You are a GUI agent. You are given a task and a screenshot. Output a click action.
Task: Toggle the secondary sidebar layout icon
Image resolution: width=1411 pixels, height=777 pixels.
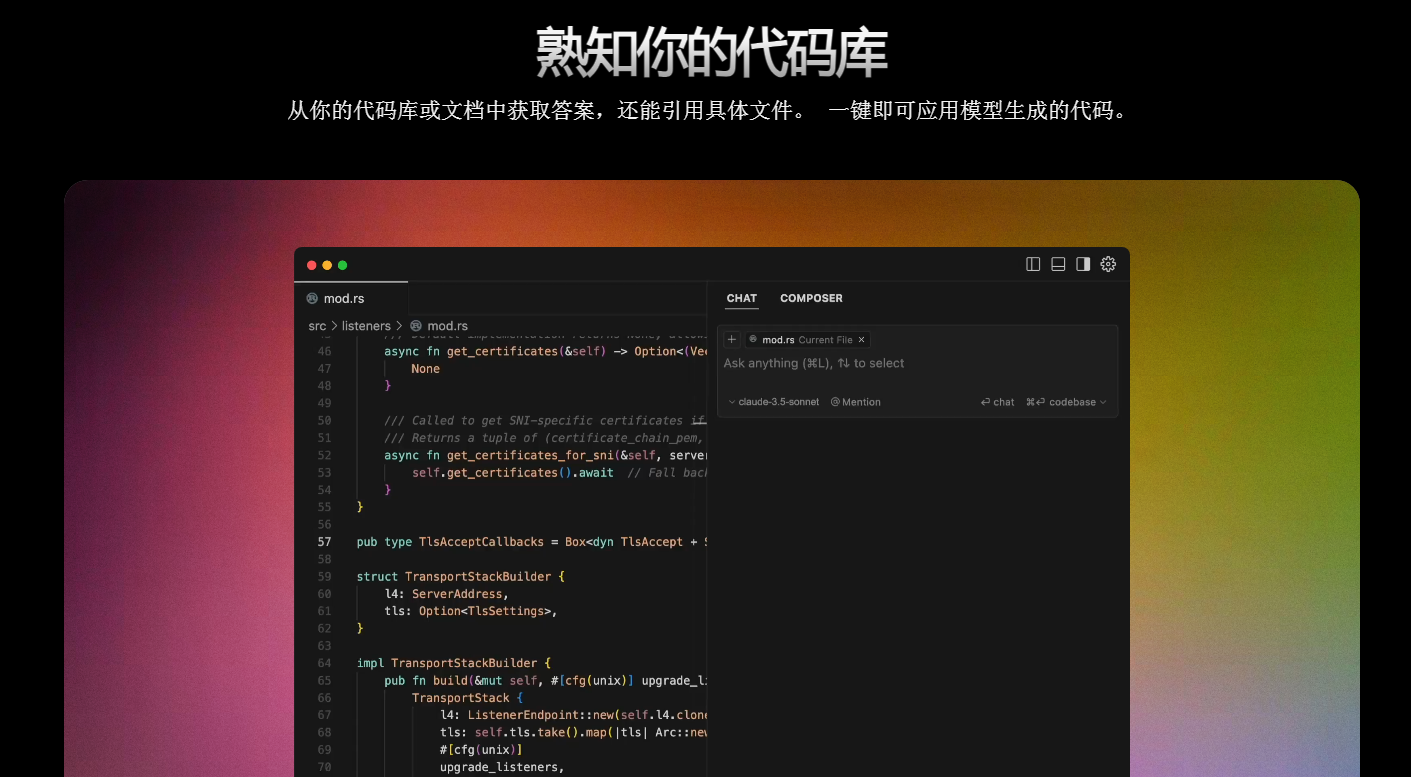[x=1083, y=264]
